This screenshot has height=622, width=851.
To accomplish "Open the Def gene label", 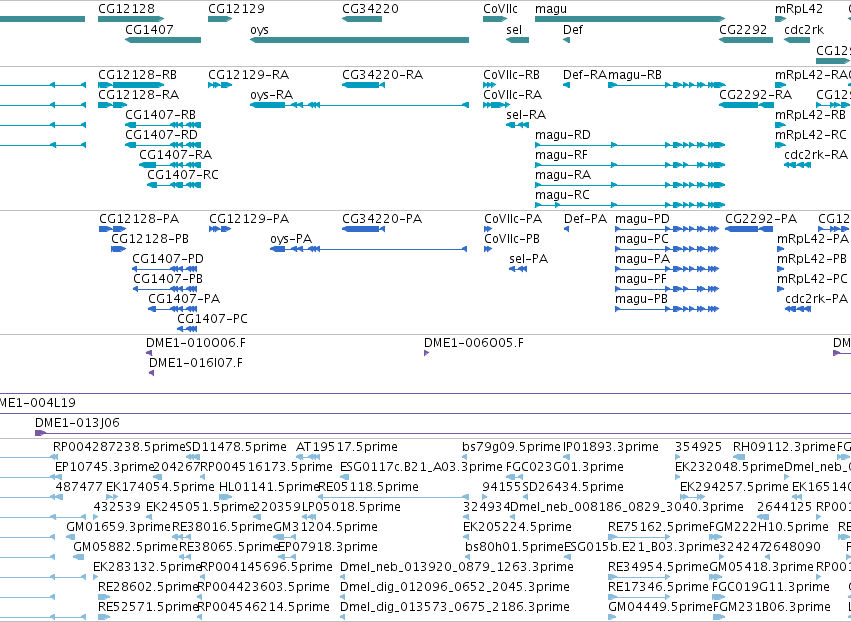I will pos(573,29).
